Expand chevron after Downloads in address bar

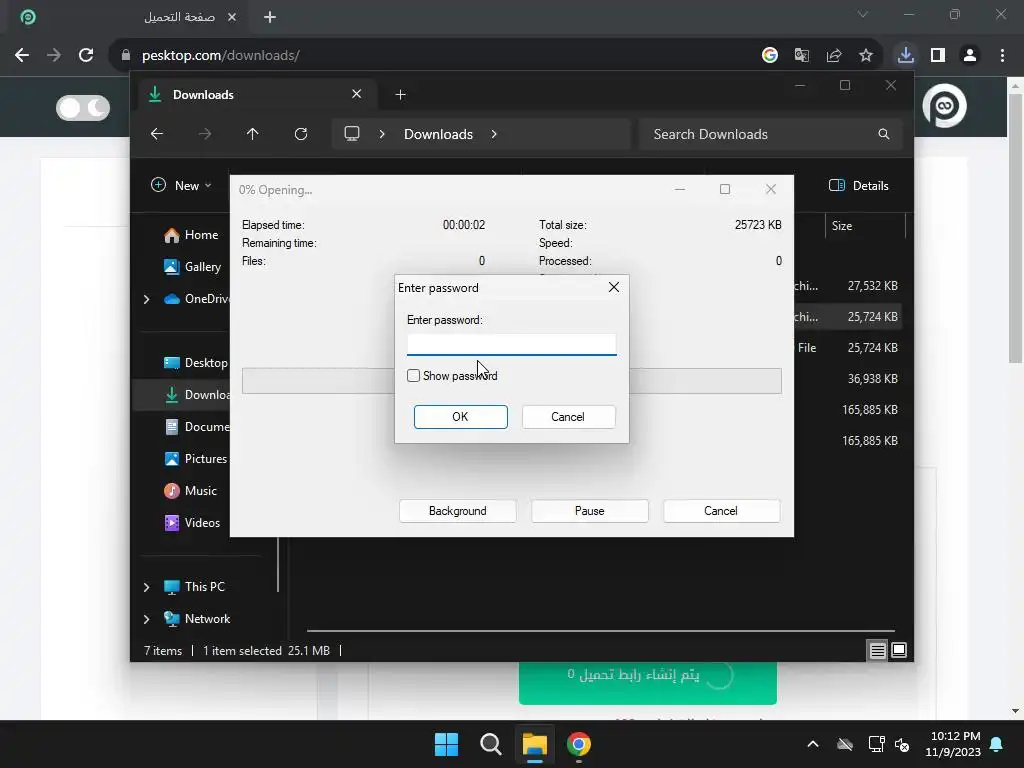click(x=494, y=134)
